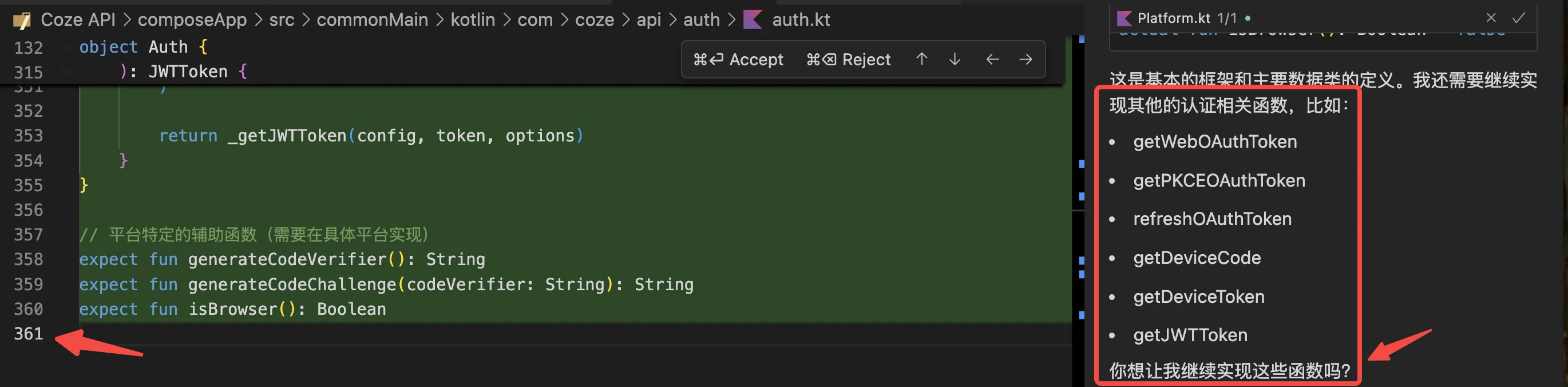Go to next change with down arrow
This screenshot has height=387, width=1568.
pyautogui.click(x=955, y=59)
